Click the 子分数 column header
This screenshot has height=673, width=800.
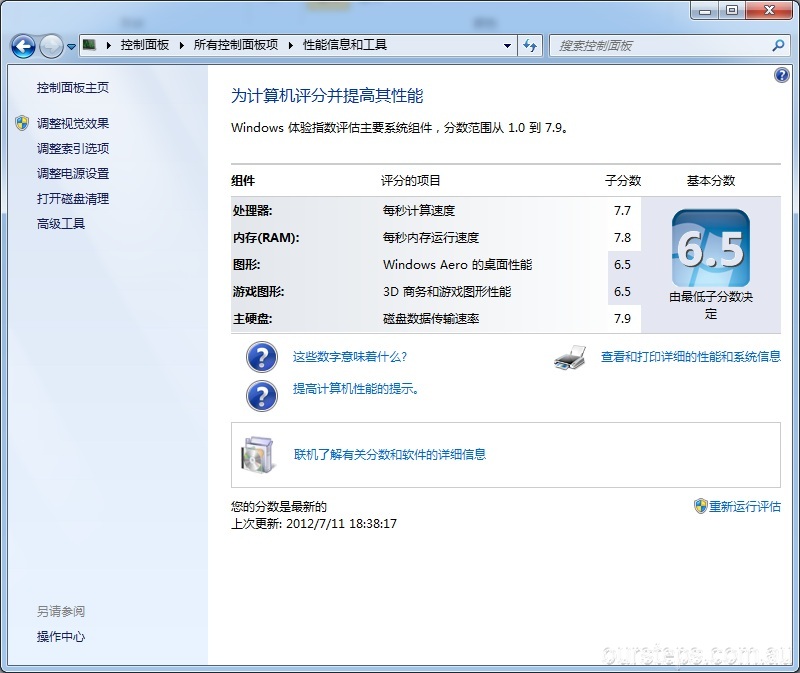(x=623, y=180)
